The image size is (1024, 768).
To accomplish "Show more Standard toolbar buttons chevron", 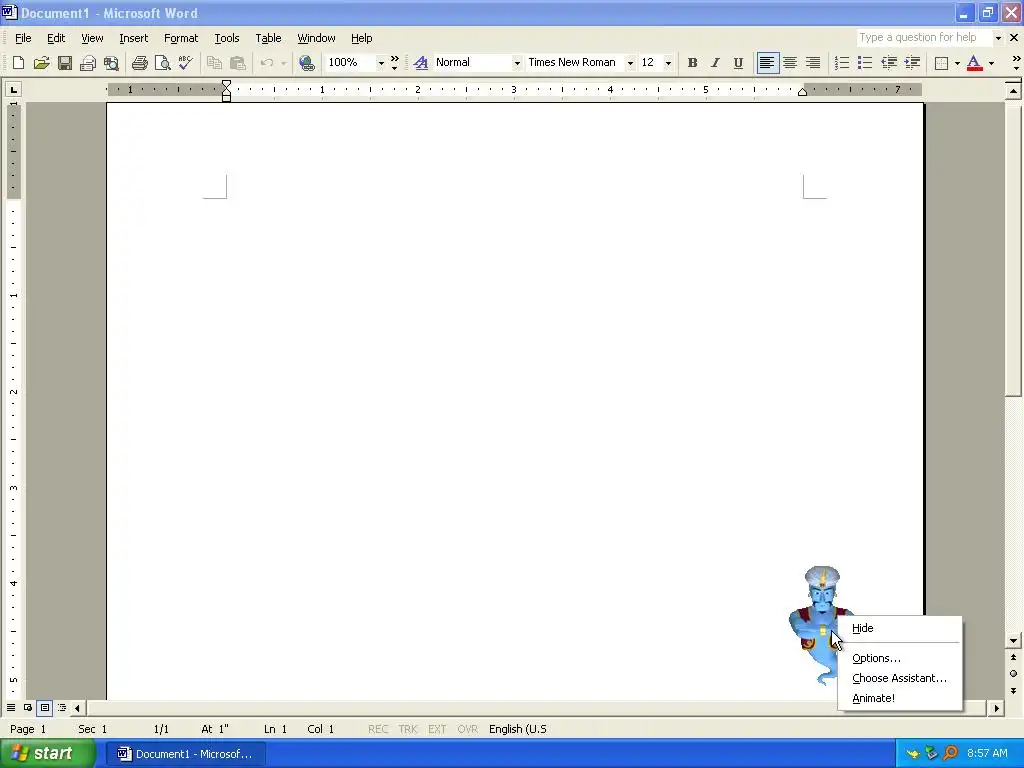I will coord(394,63).
